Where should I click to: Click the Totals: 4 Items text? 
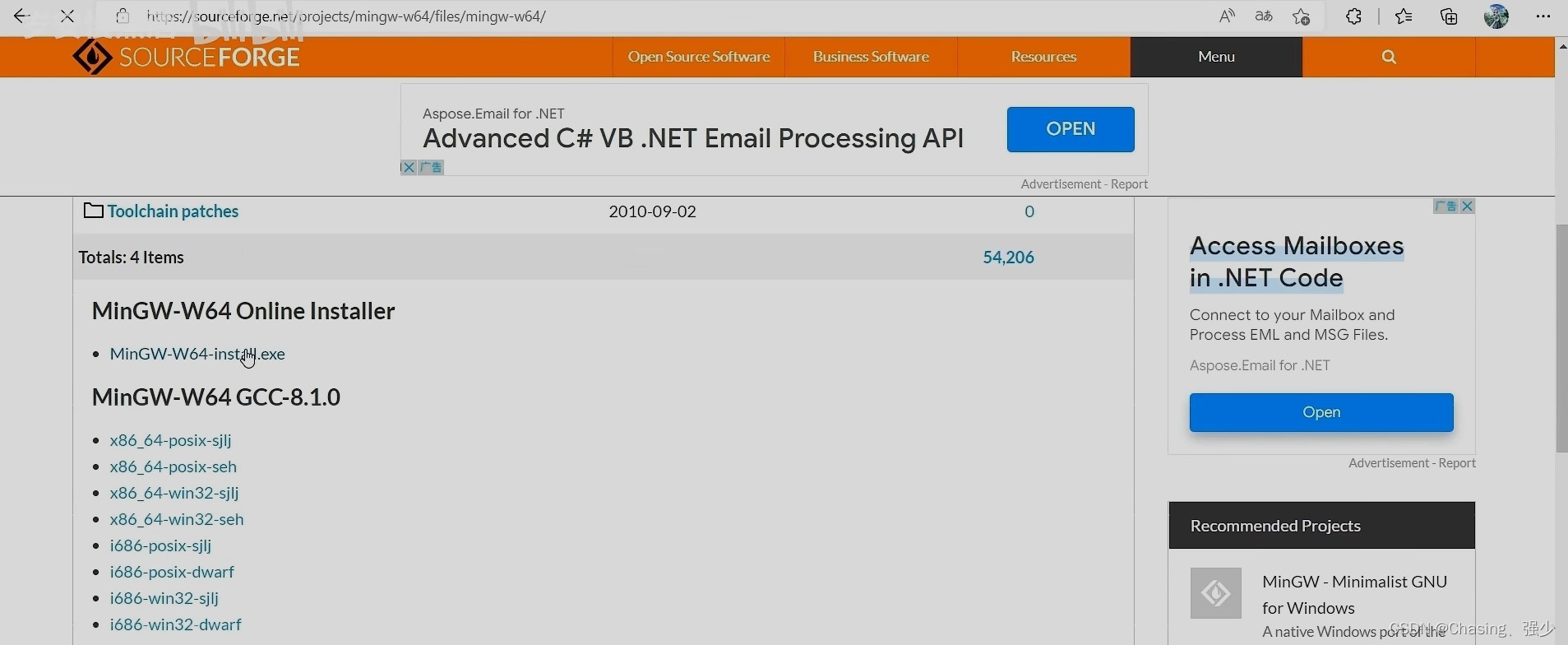tap(132, 258)
